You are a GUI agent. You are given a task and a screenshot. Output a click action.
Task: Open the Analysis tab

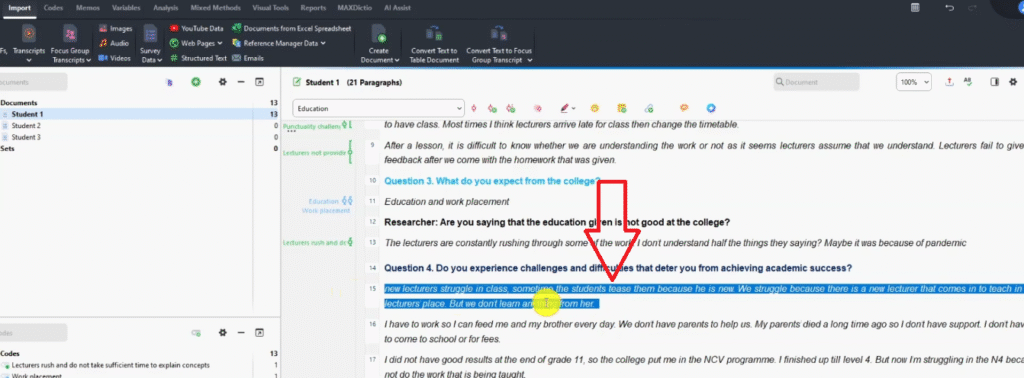[x=165, y=8]
